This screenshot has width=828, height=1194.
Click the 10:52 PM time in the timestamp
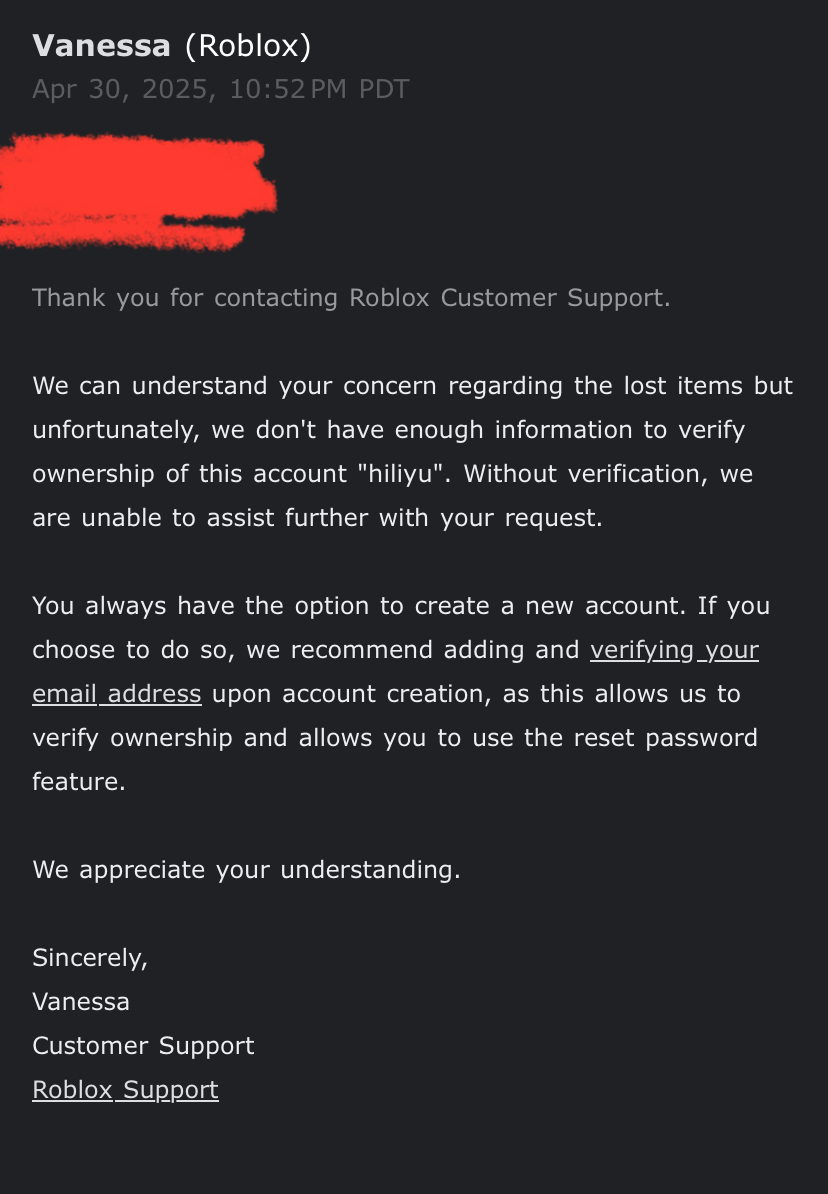tap(288, 89)
